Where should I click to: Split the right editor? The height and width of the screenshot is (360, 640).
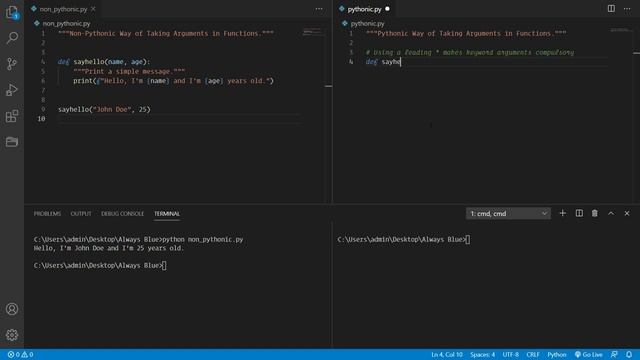(x=611, y=9)
